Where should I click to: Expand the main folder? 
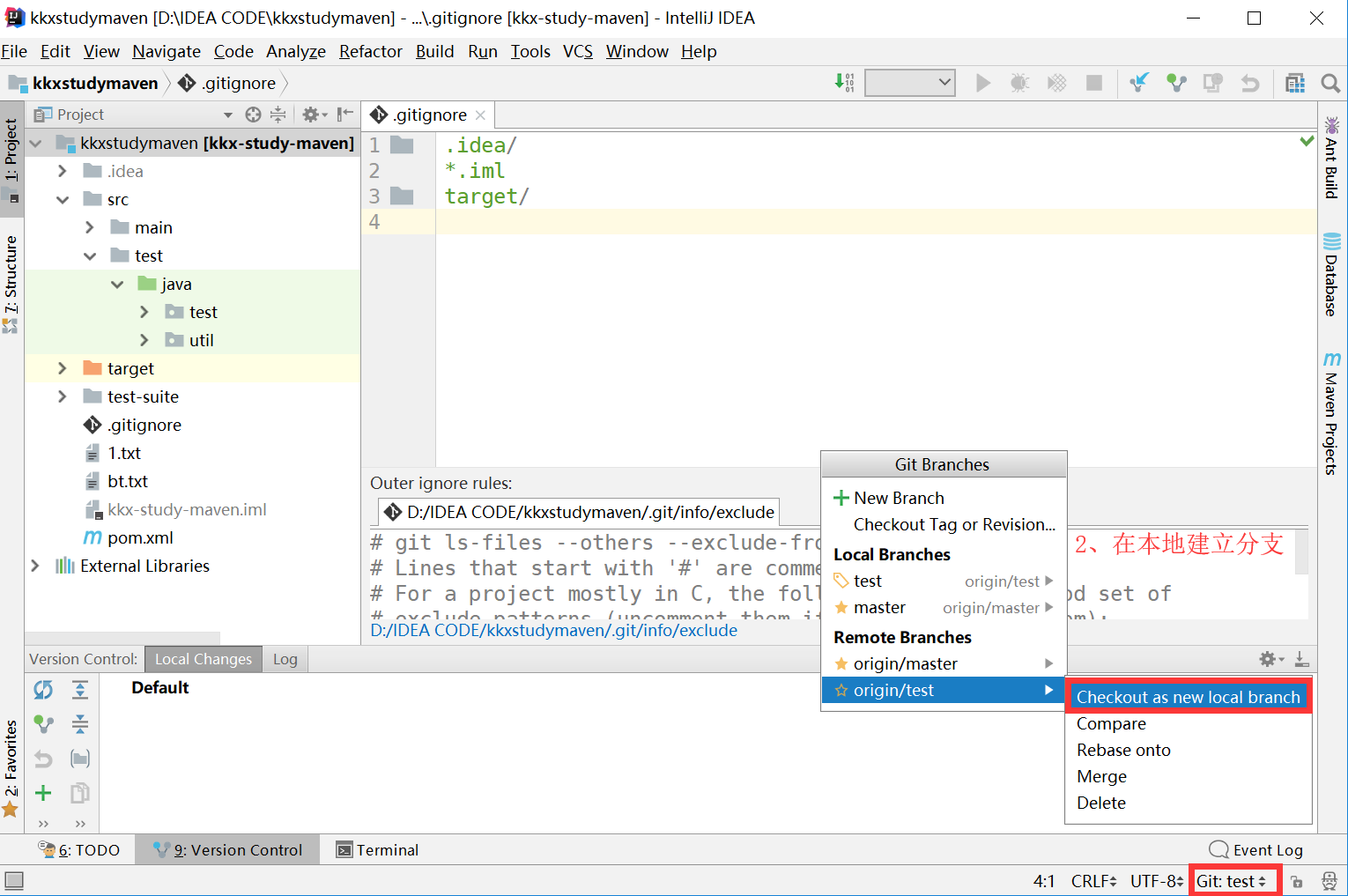pyautogui.click(x=89, y=227)
